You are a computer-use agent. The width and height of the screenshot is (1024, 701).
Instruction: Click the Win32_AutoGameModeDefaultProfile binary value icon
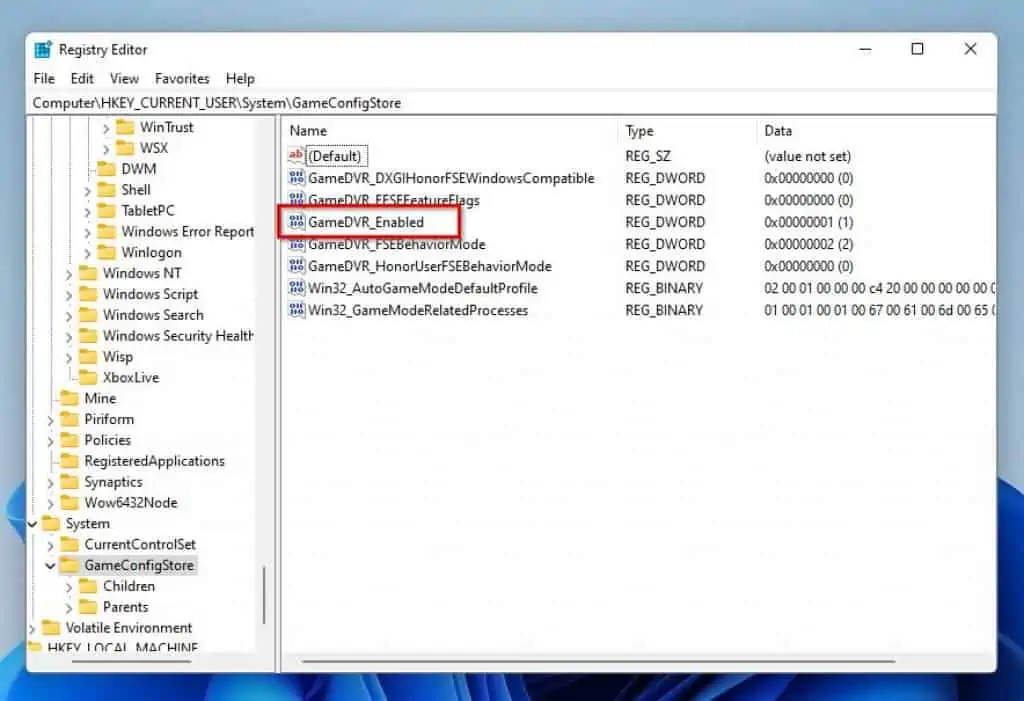[x=296, y=288]
